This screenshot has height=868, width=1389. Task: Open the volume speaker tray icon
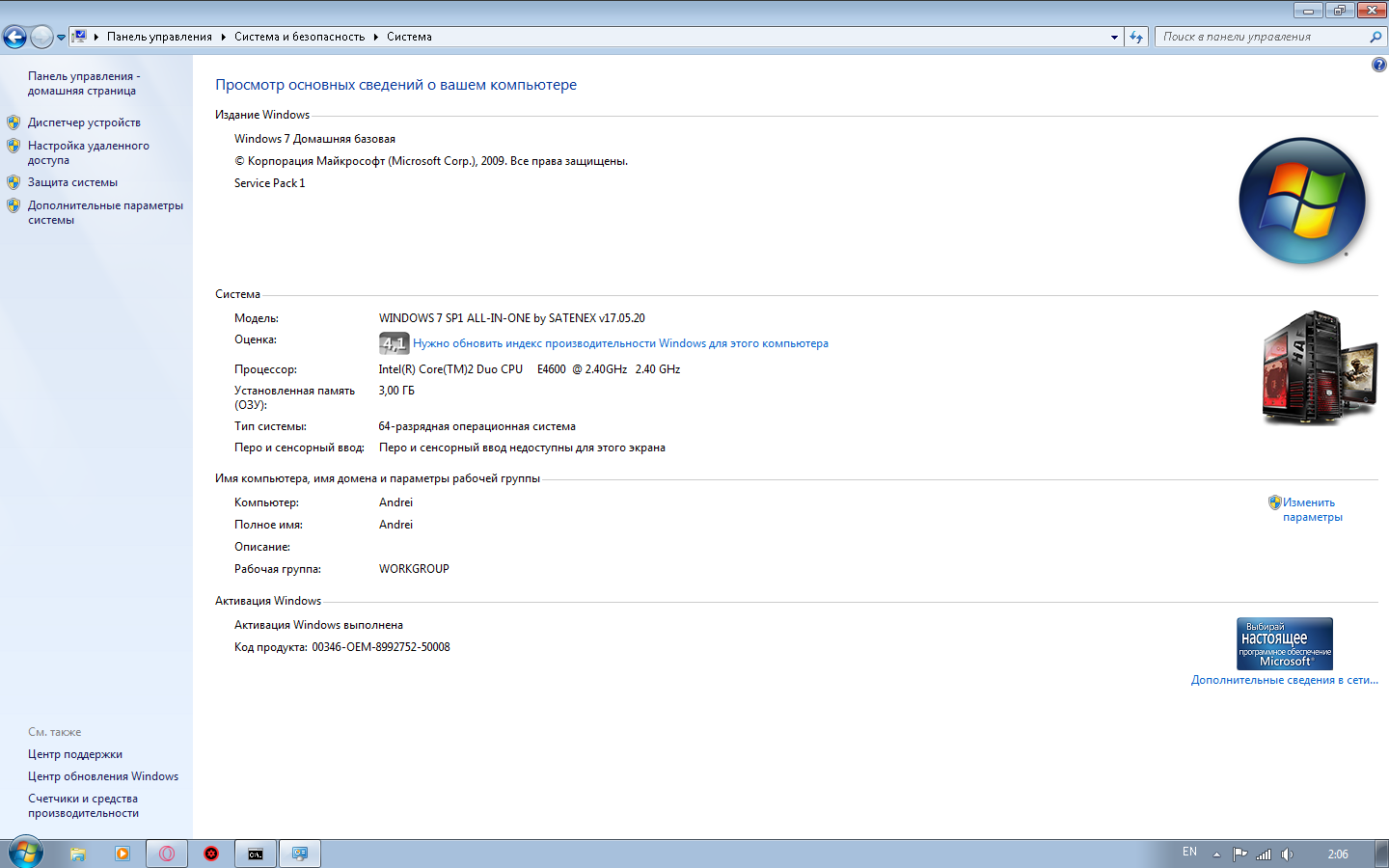point(1287,854)
